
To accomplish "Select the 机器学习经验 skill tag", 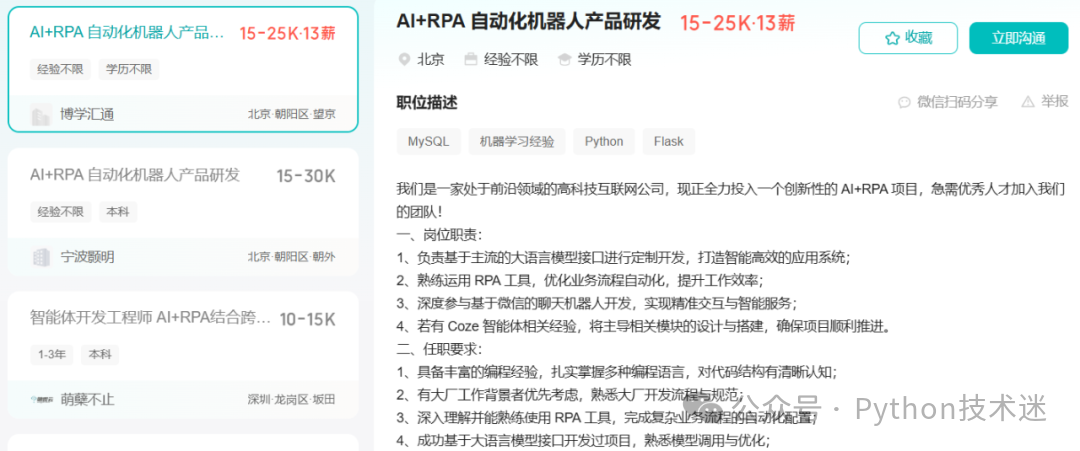I will point(517,142).
